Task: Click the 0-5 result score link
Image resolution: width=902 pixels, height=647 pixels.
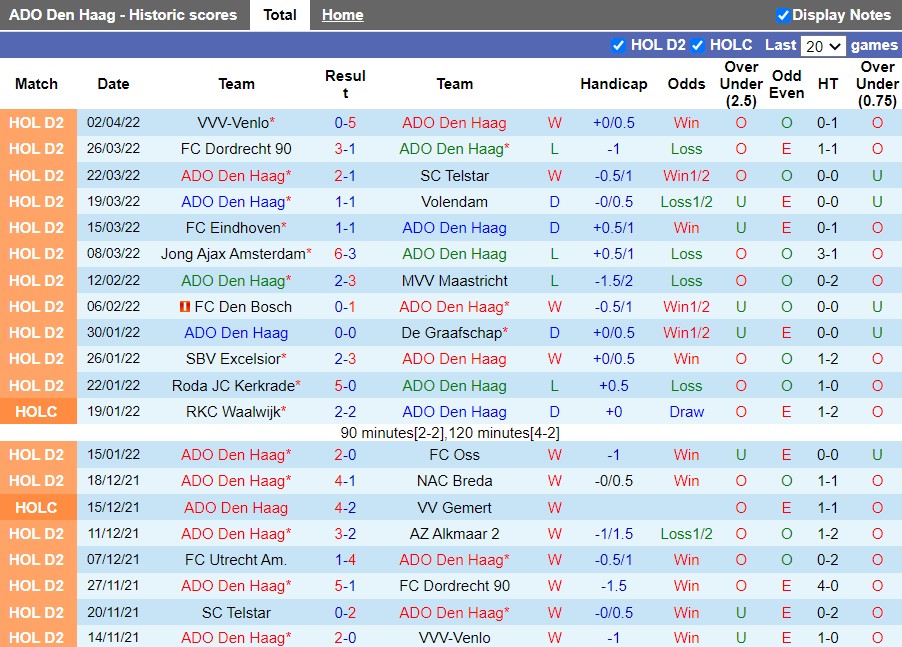Action: click(345, 123)
